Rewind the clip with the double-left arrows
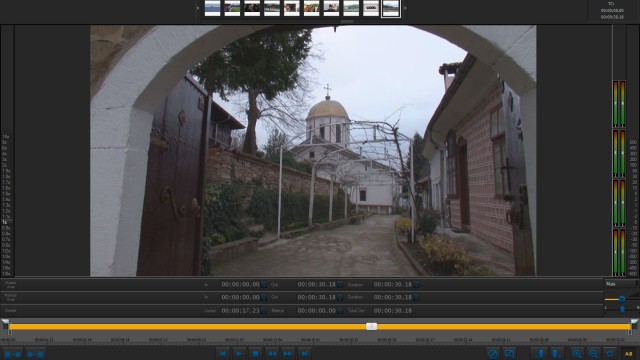640x360 pixels. point(272,354)
